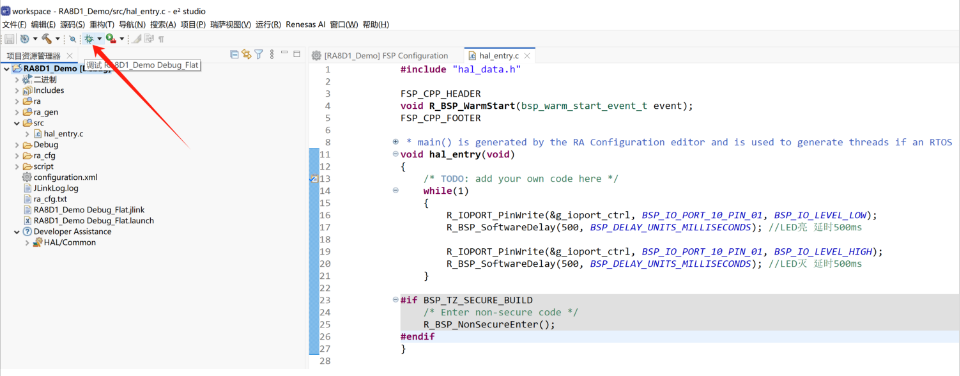This screenshot has height=376, width=960.
Task: Open the 运行(R) menu
Action: coord(268,24)
